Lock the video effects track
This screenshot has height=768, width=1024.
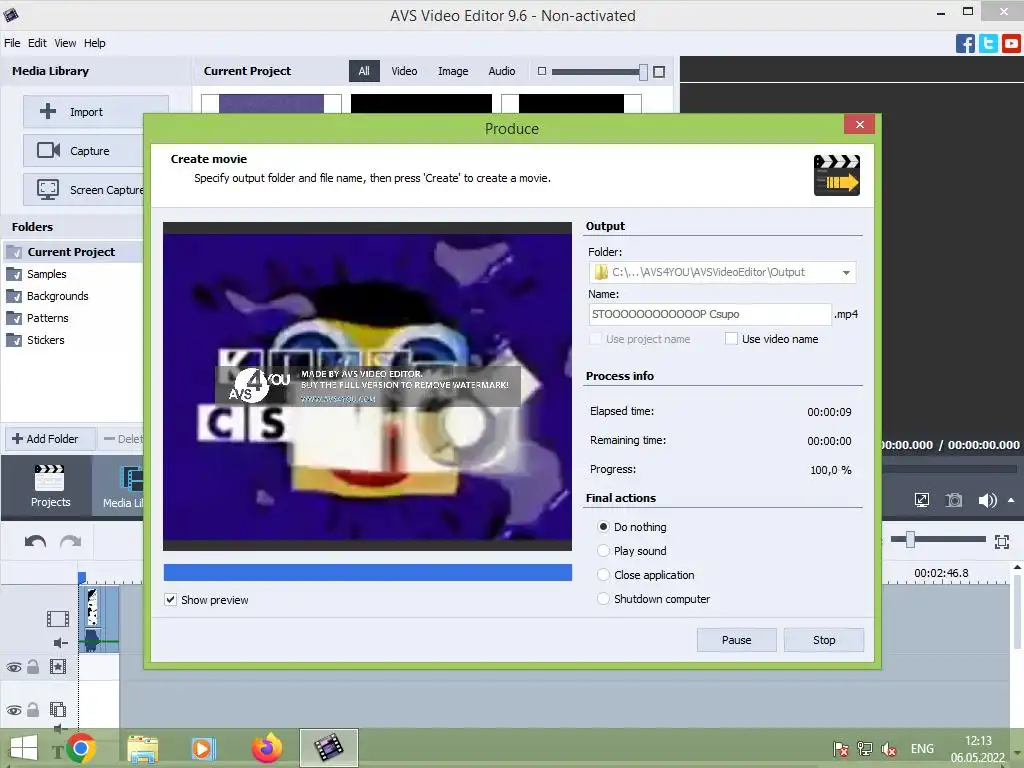(33, 667)
